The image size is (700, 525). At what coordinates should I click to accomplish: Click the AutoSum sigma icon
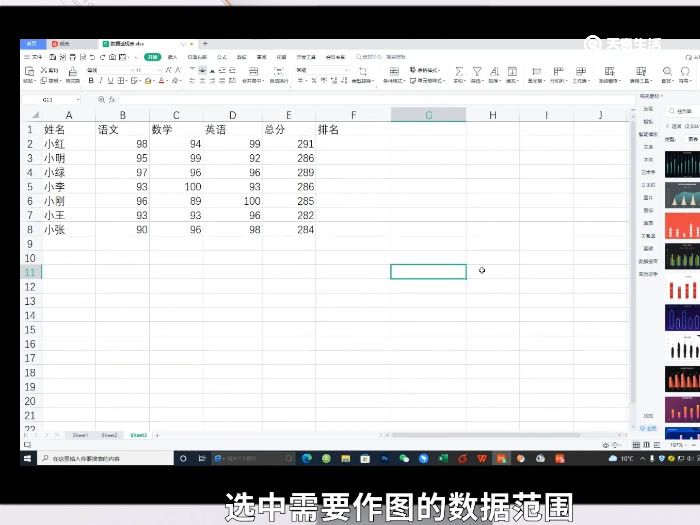tap(459, 71)
